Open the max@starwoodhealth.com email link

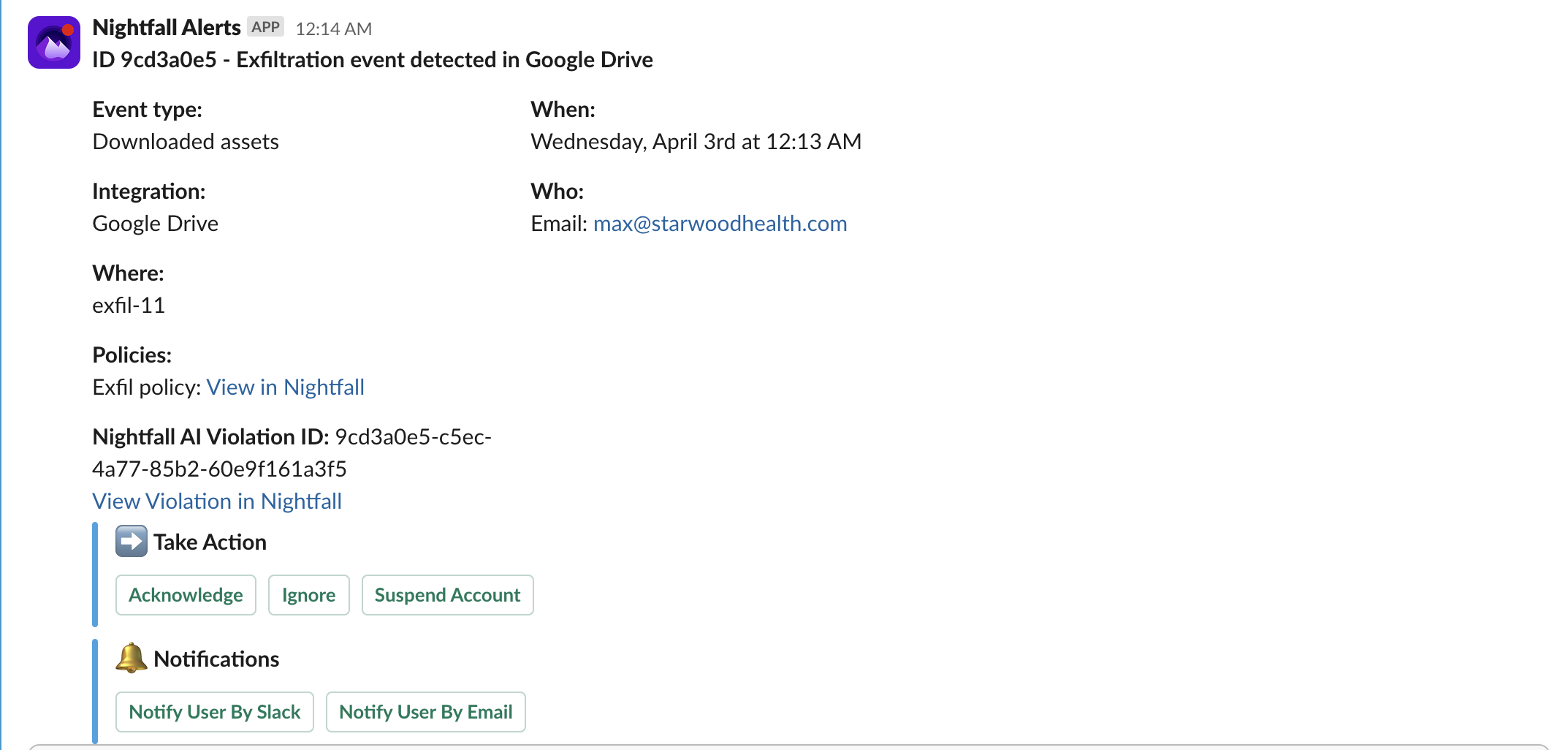[x=720, y=224]
